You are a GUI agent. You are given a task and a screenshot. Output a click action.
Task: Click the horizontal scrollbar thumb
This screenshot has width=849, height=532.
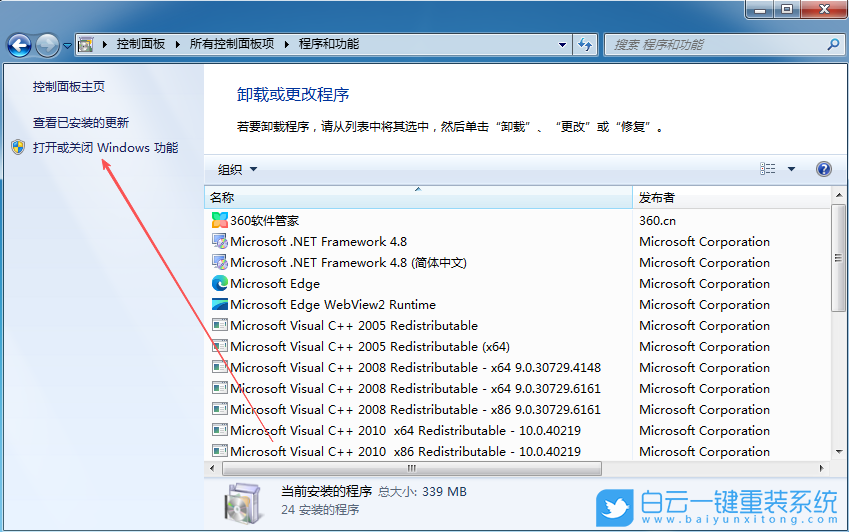click(412, 468)
